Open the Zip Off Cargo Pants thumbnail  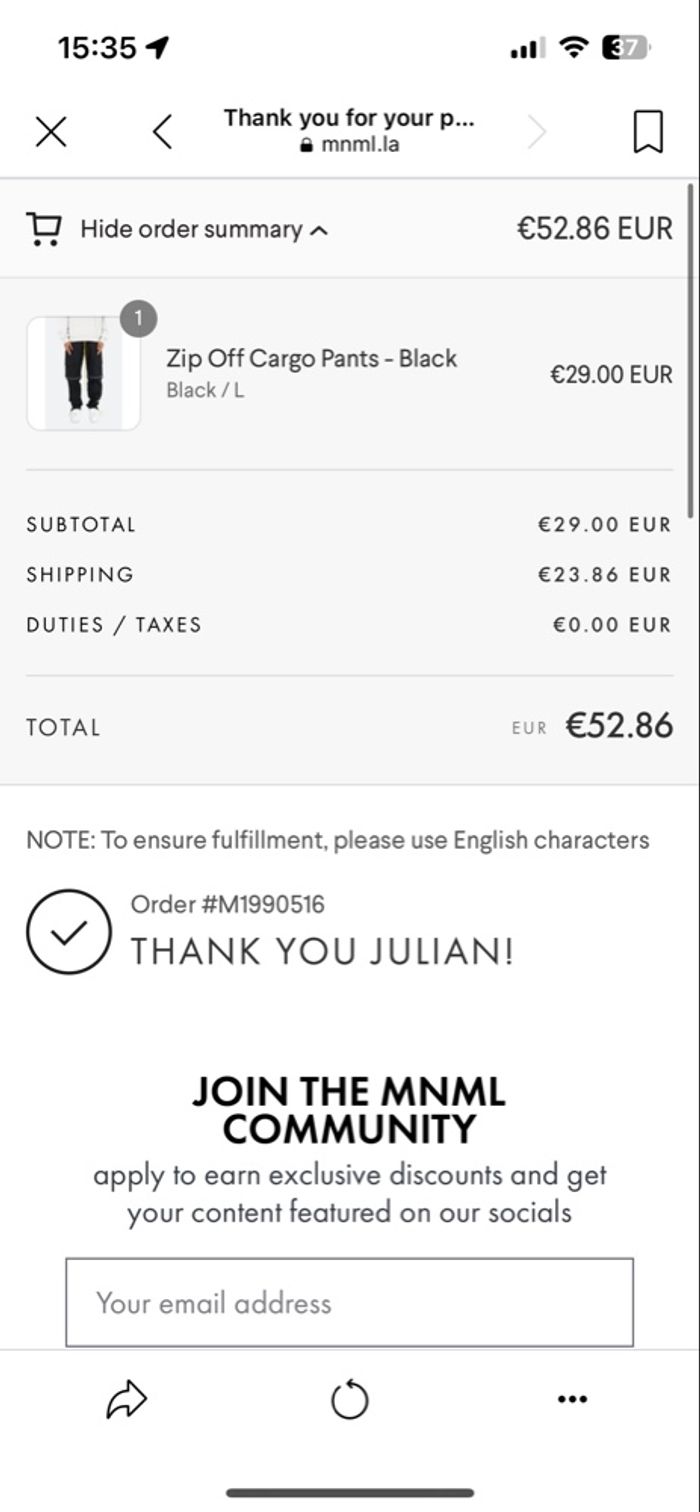[83, 374]
